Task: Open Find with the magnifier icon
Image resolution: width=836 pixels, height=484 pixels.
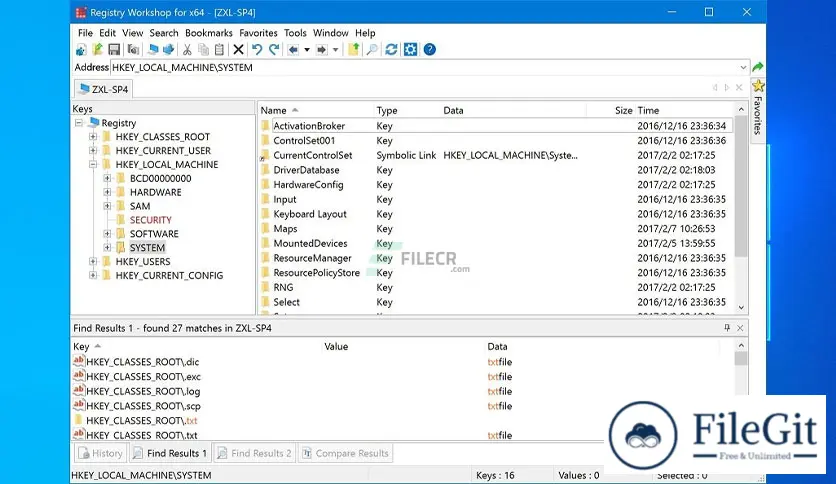Action: (372, 50)
